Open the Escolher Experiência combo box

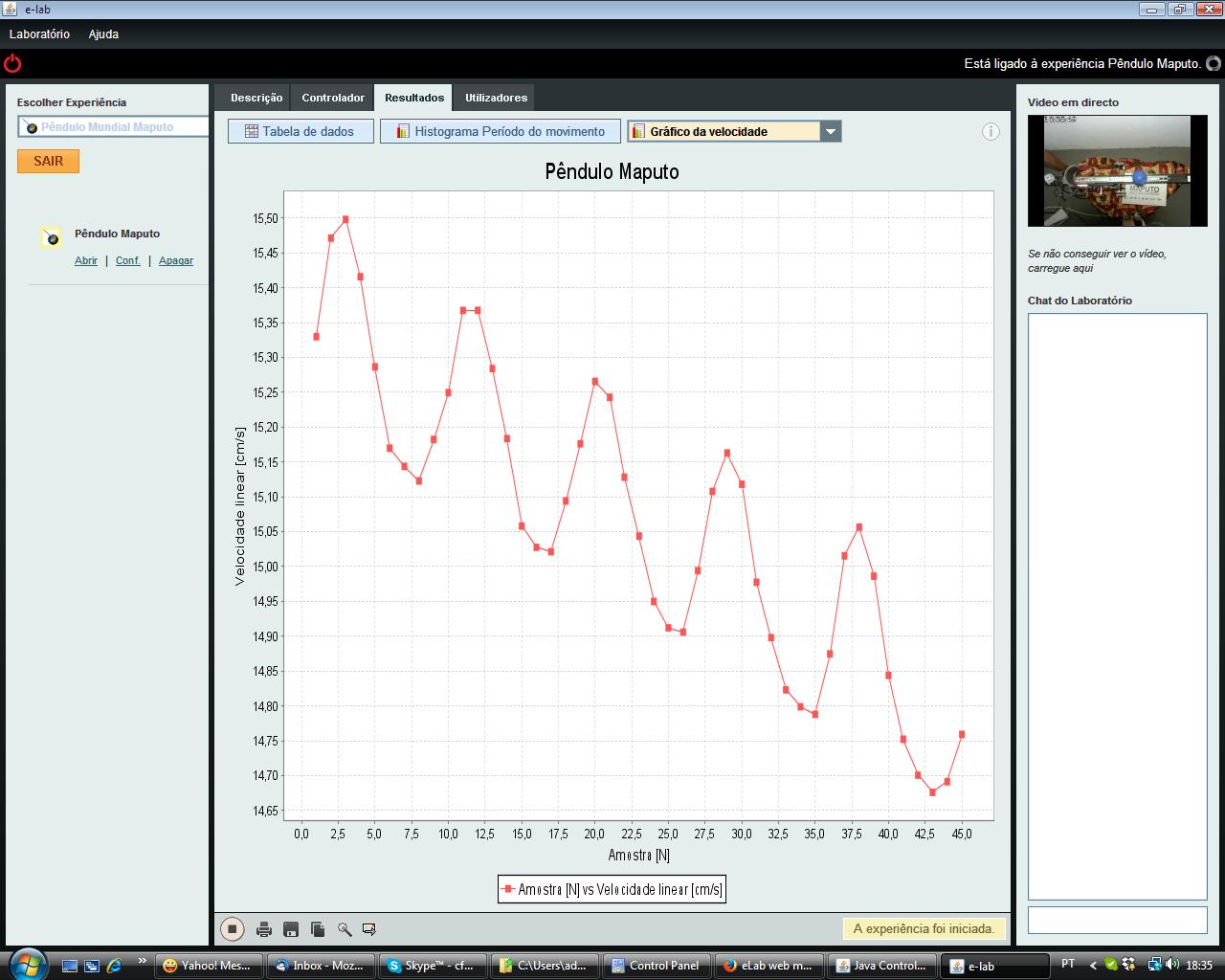113,126
